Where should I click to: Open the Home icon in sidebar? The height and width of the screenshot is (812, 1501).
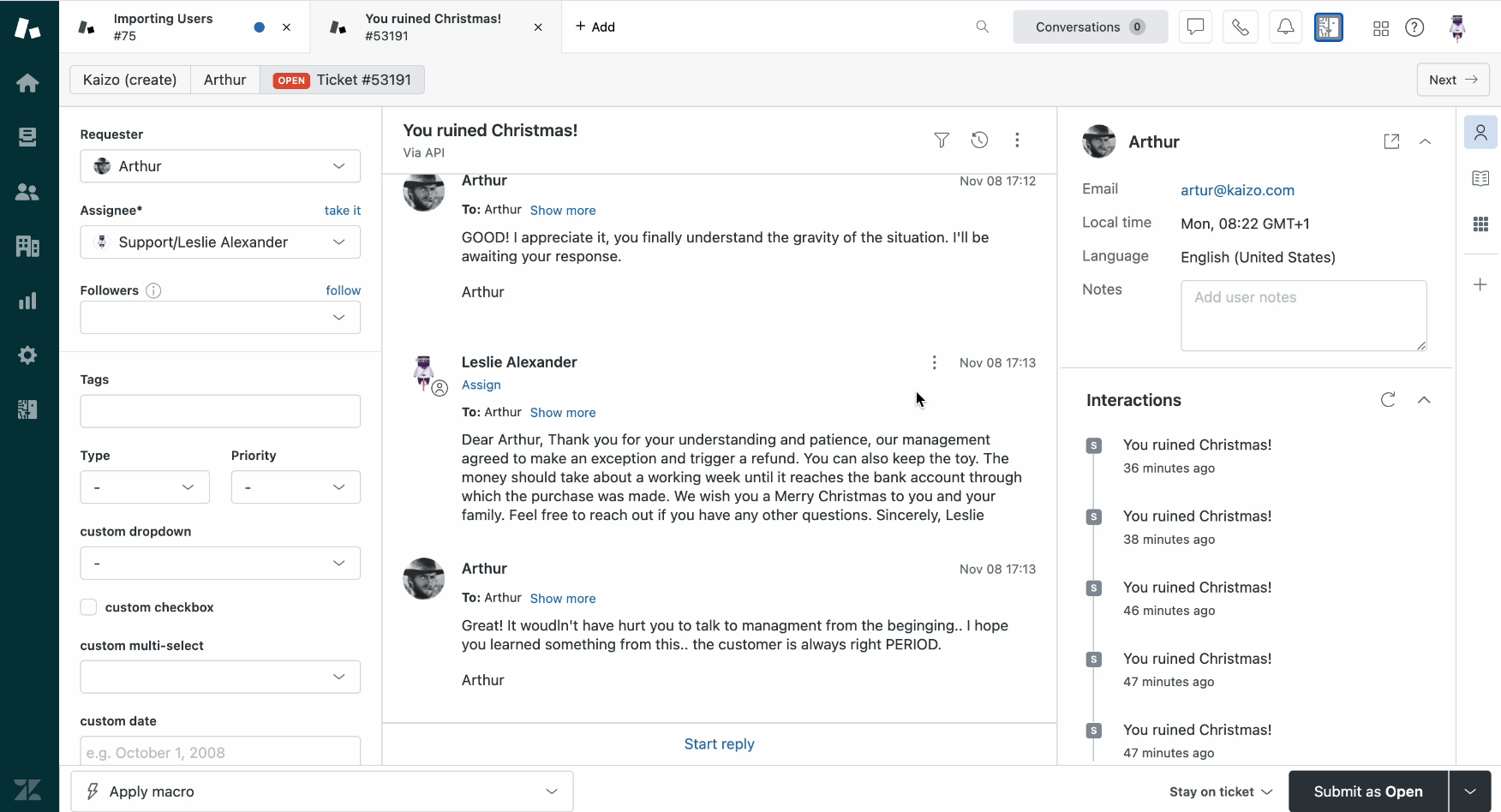(27, 83)
